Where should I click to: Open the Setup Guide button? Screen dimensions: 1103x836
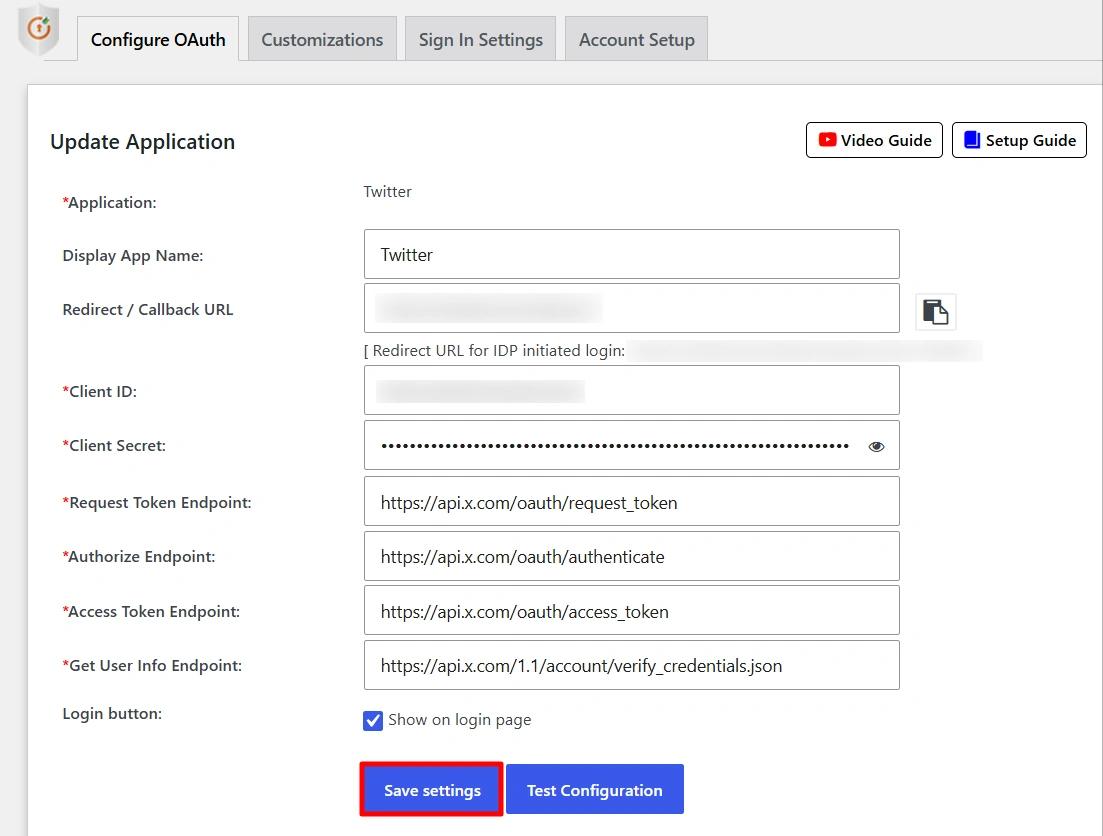point(1019,140)
